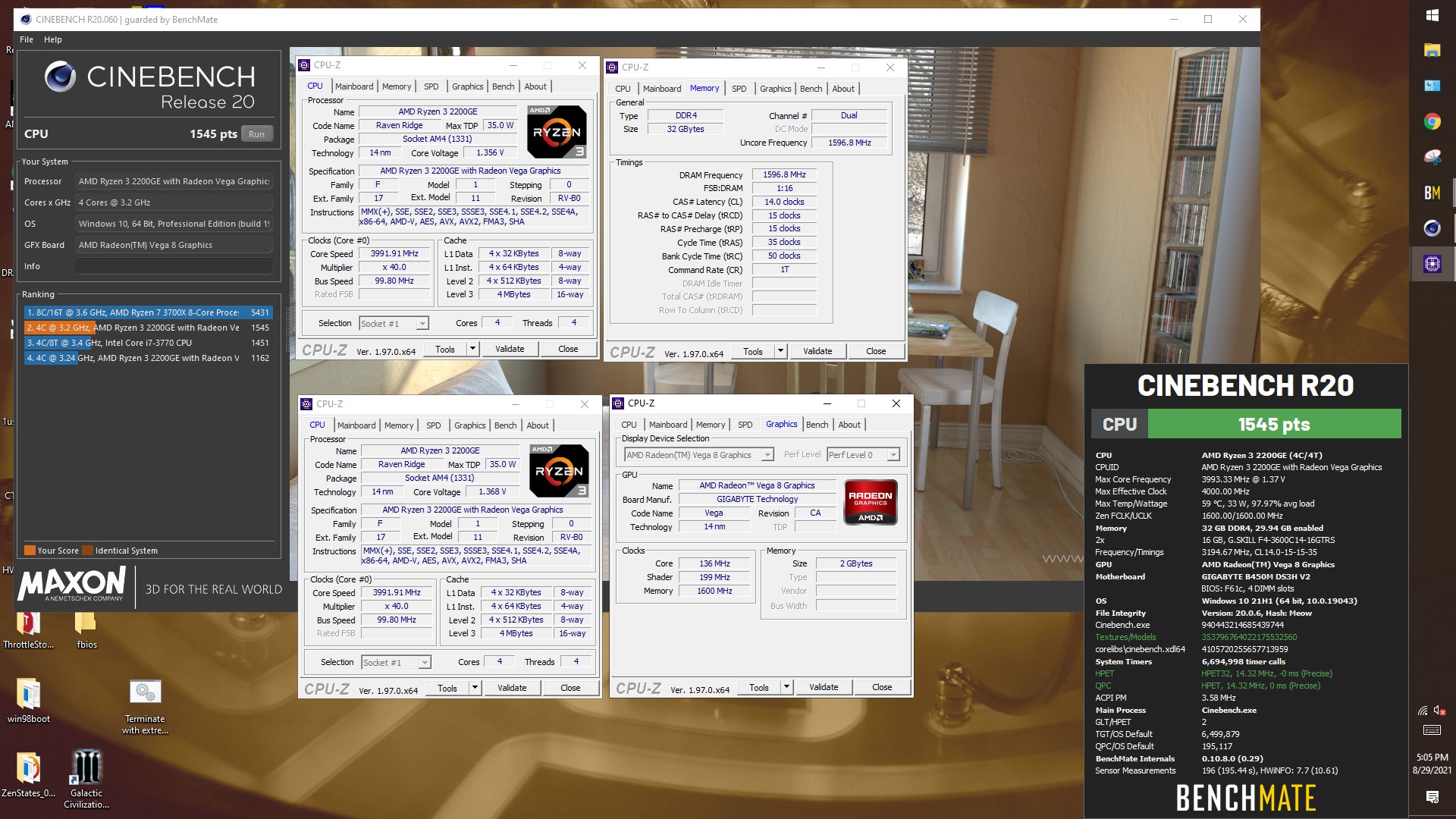Viewport: 1456px width, 819px height.
Task: Select the Intel Core i7-3770 ranking entry
Action: tap(148, 343)
